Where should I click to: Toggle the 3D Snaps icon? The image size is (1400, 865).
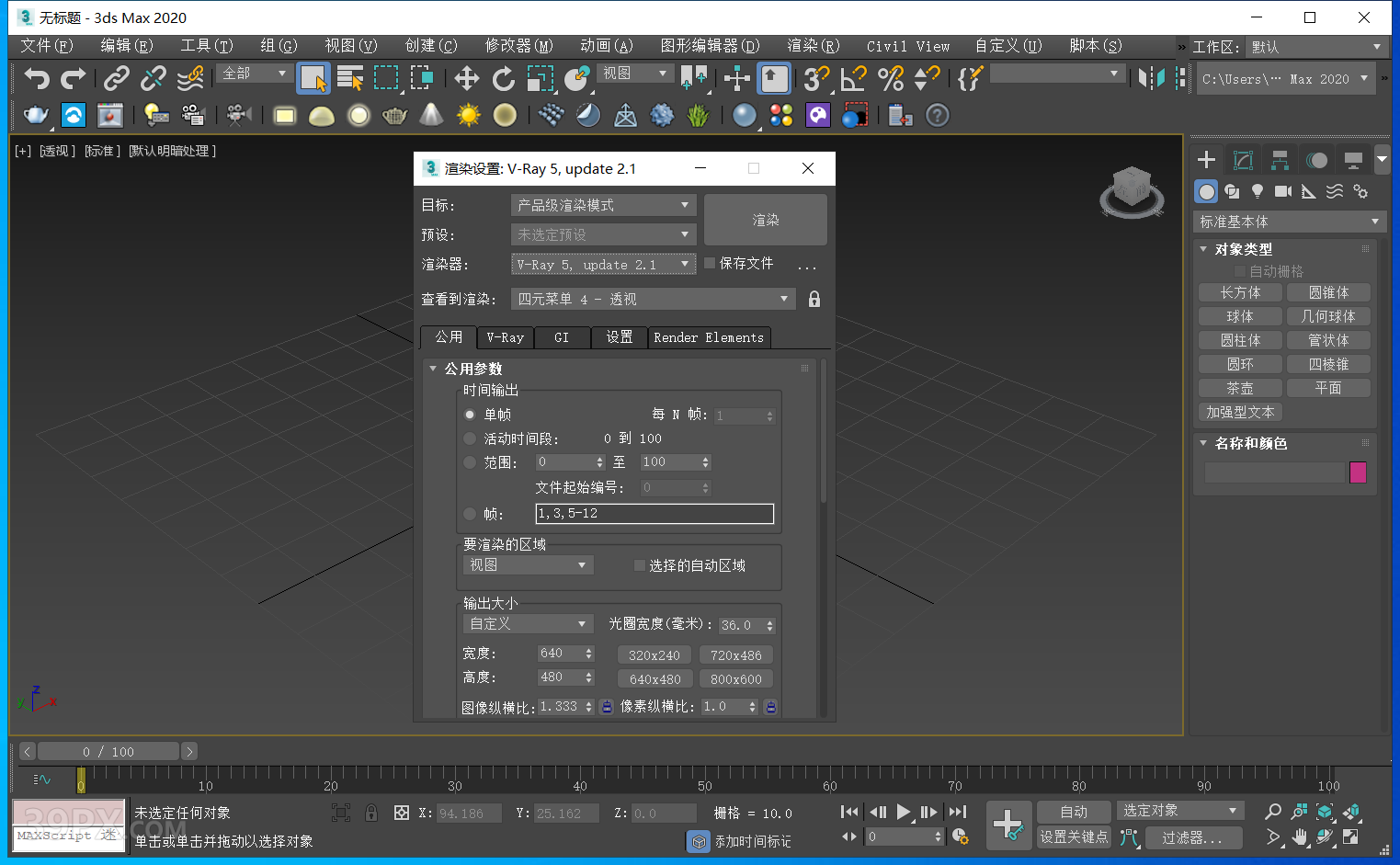coord(816,79)
